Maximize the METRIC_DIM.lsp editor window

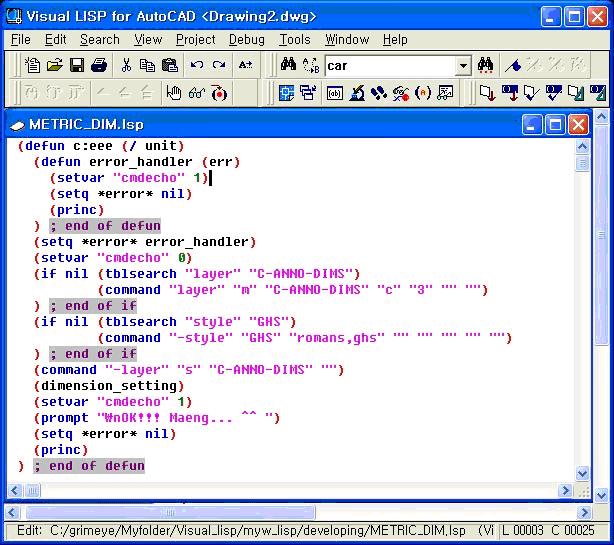click(556, 124)
